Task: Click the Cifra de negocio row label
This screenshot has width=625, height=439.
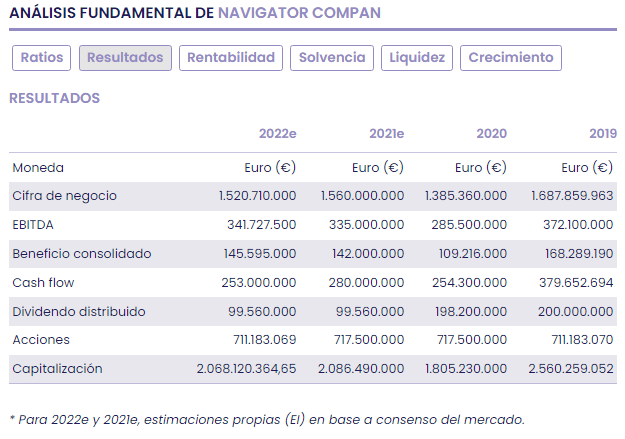Action: click(x=65, y=196)
